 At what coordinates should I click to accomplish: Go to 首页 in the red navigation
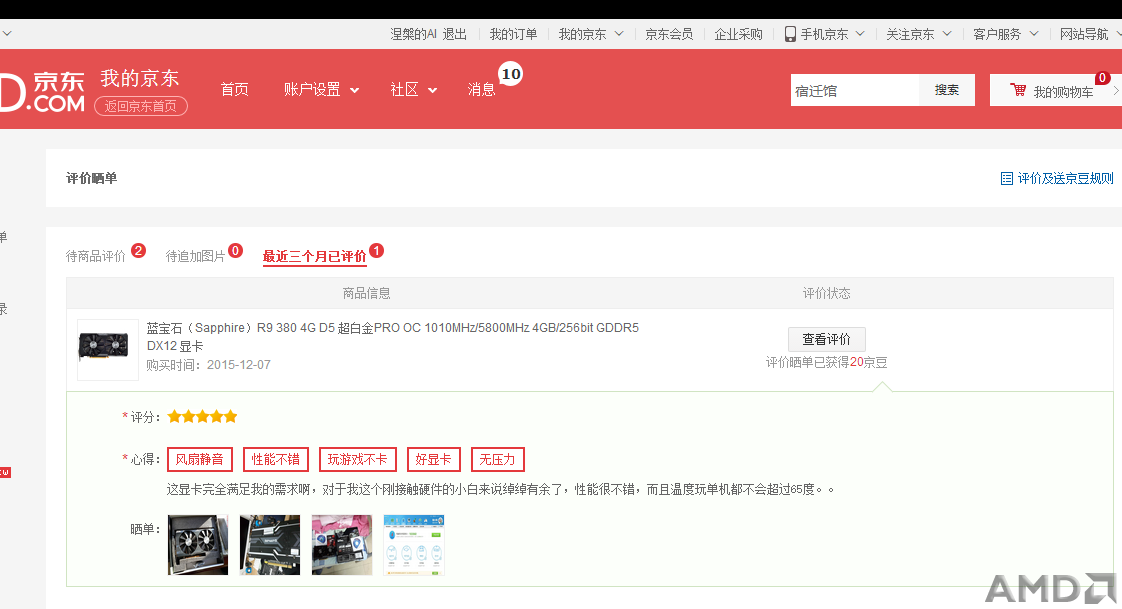click(x=235, y=89)
